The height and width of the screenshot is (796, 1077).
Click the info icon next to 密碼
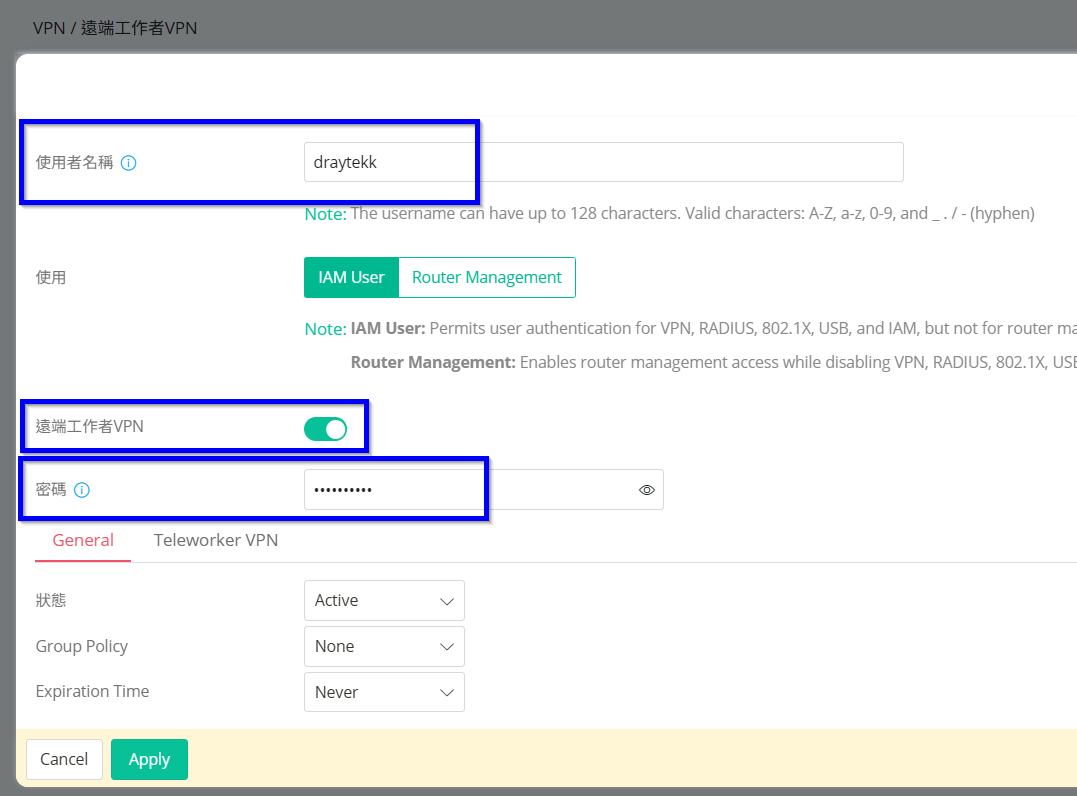[x=82, y=490]
